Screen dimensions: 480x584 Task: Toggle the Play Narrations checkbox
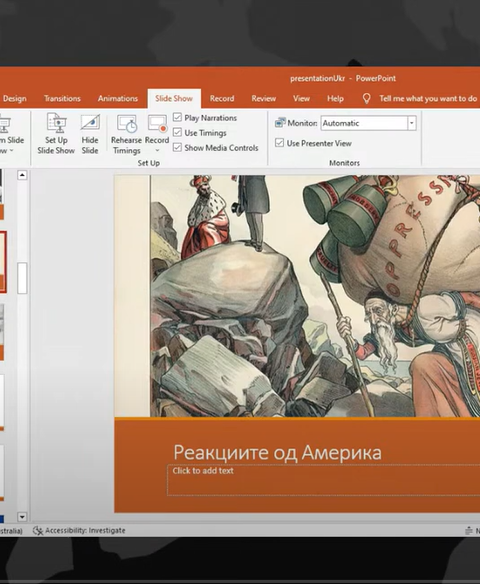177,118
